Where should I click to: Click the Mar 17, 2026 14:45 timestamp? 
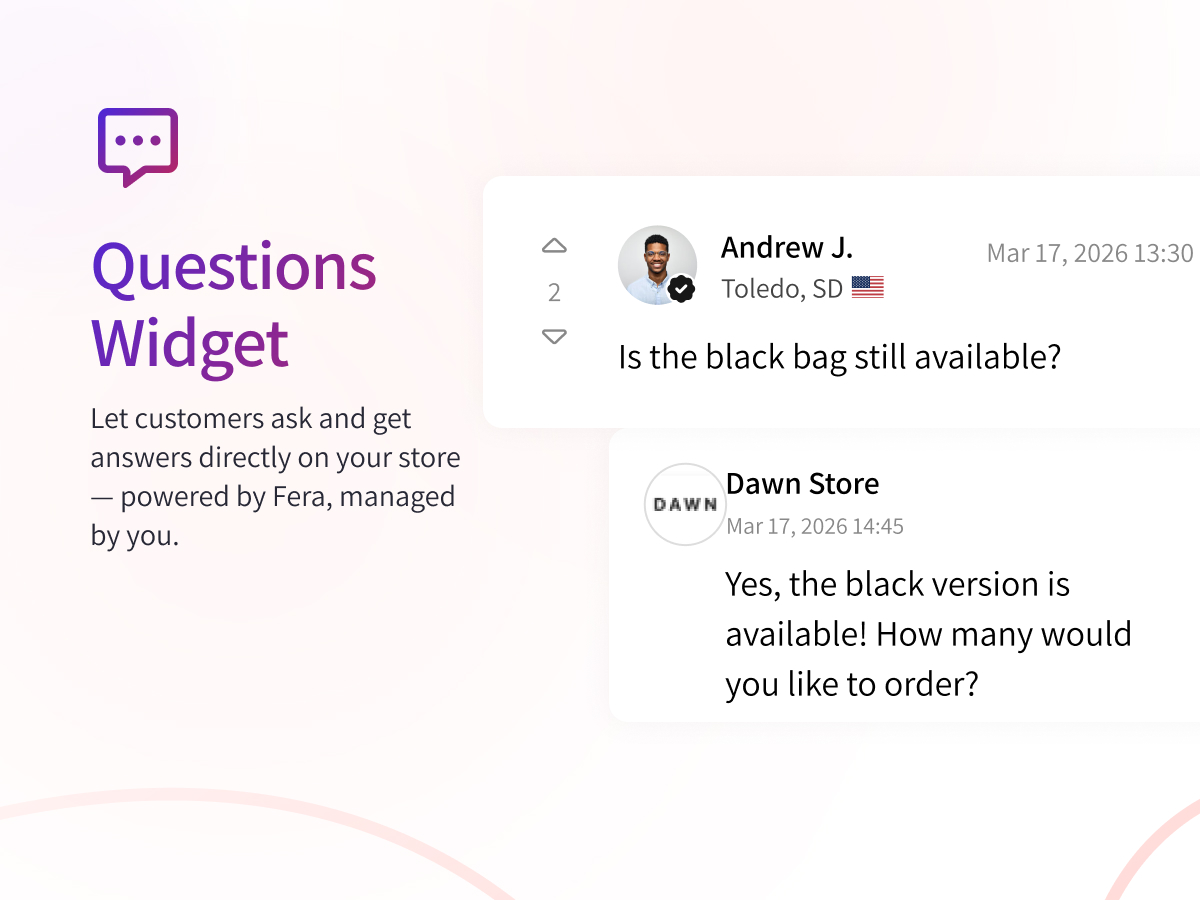(814, 526)
